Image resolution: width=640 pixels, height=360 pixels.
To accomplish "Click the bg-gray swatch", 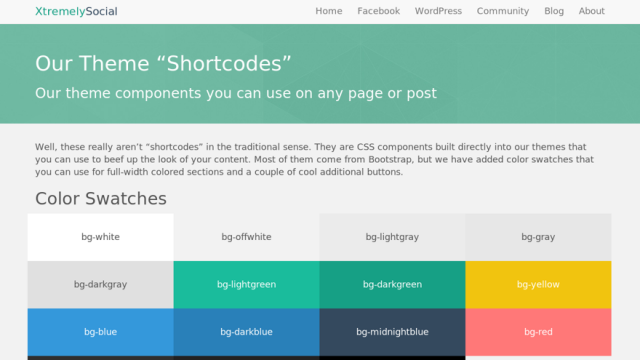I will point(538,237).
